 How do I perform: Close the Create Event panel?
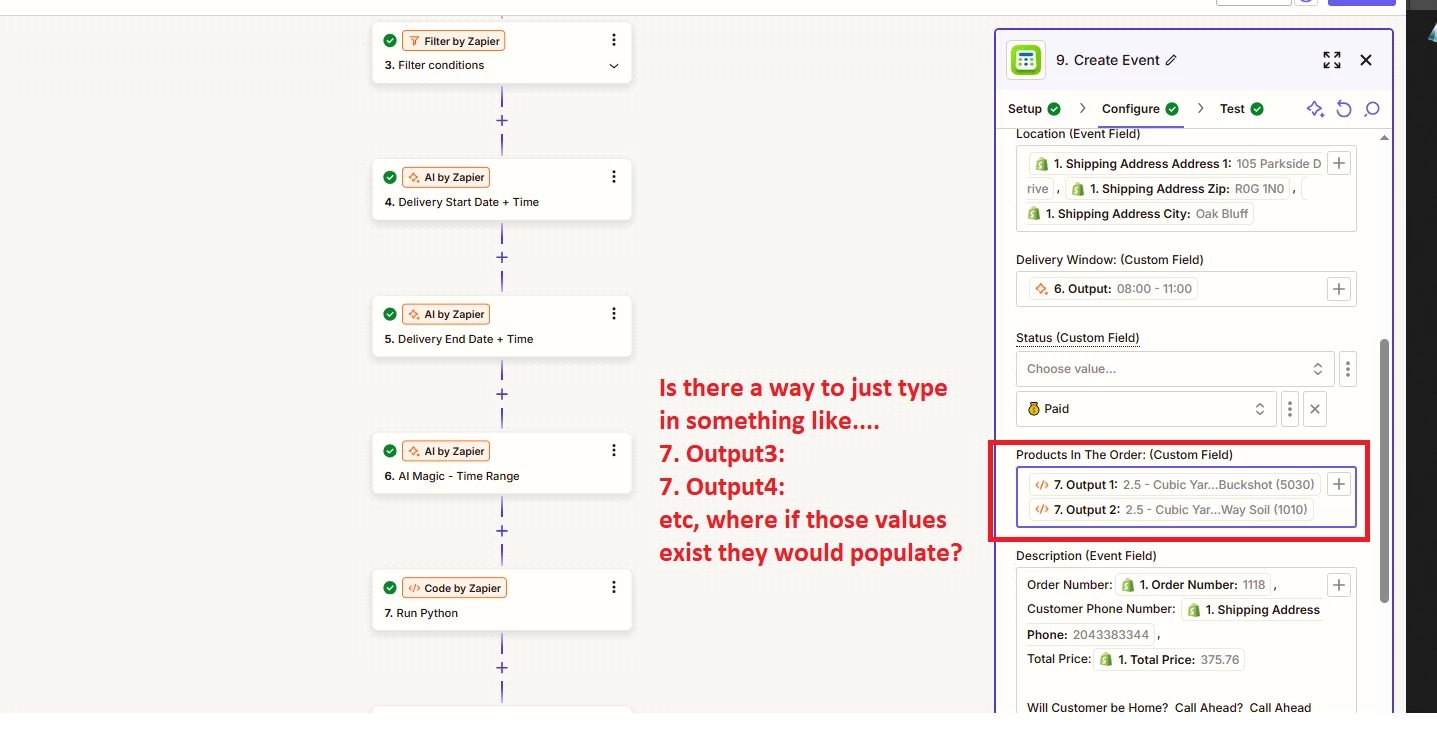click(1366, 60)
